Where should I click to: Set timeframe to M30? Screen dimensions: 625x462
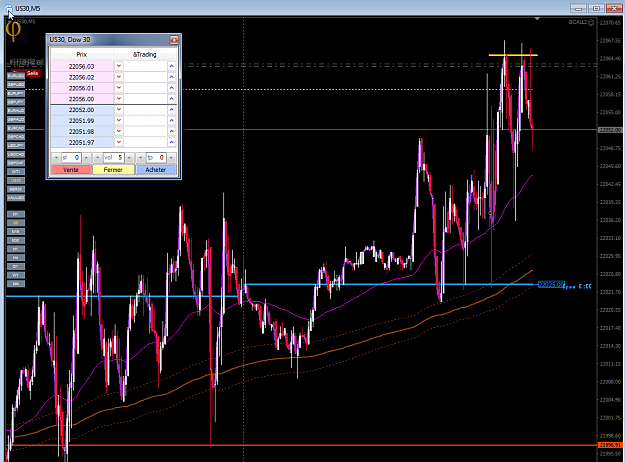[x=16, y=240]
